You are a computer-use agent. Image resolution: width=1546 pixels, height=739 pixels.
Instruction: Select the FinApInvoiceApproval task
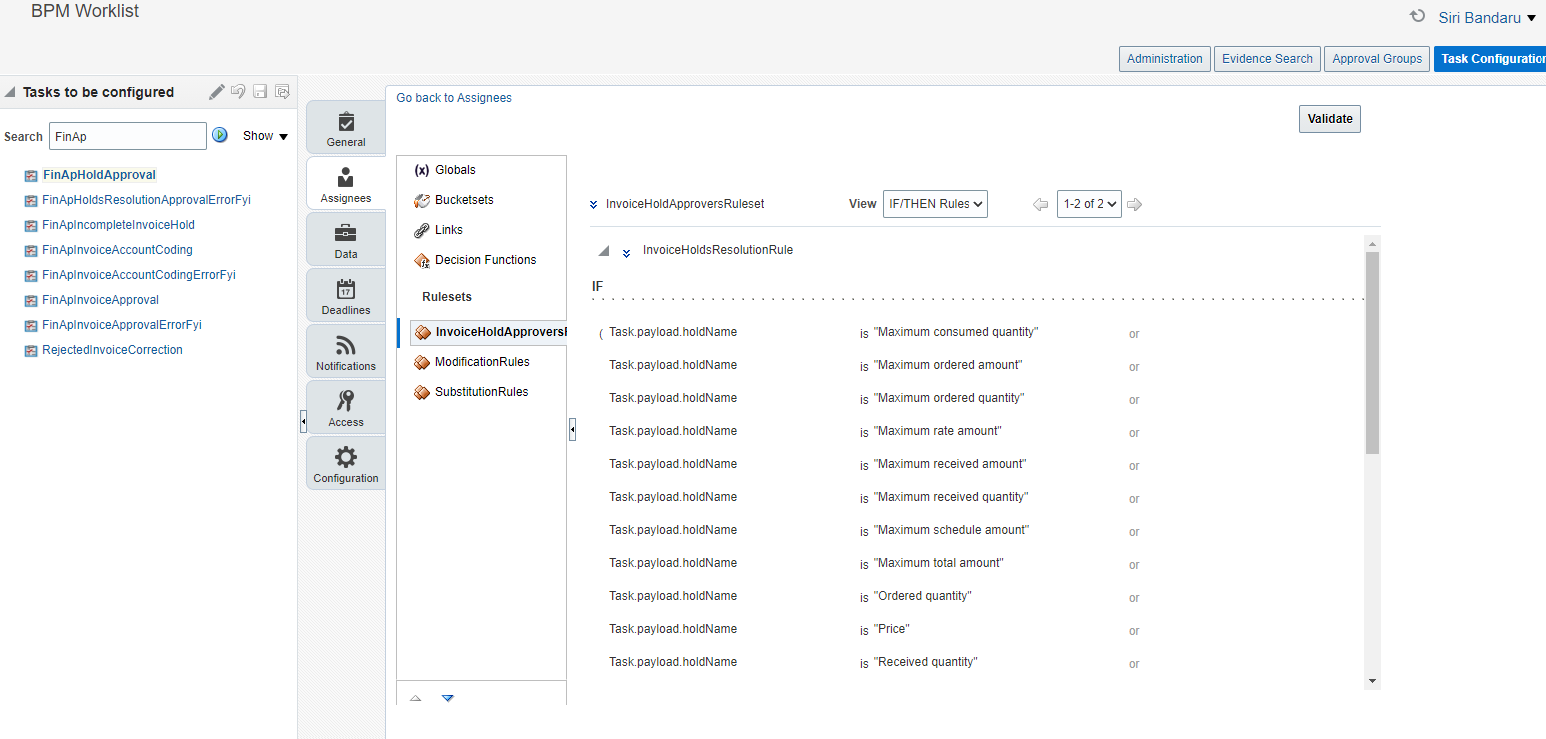[x=99, y=299]
